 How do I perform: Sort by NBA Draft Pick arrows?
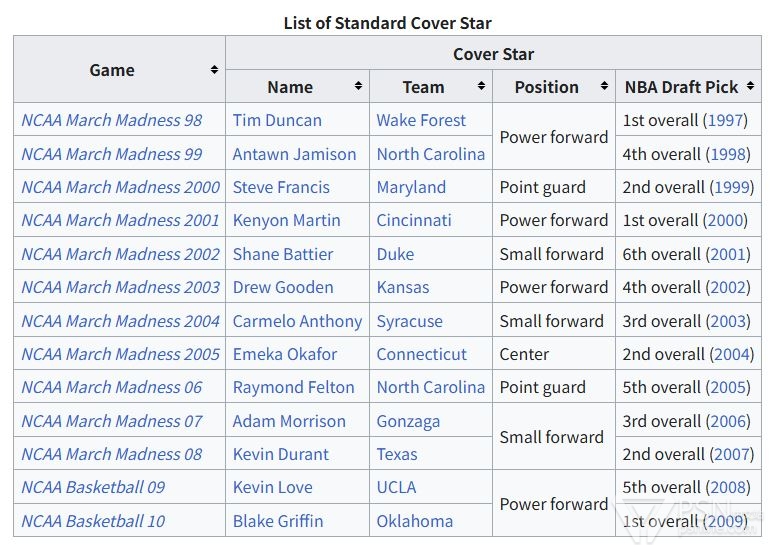pyautogui.click(x=750, y=86)
